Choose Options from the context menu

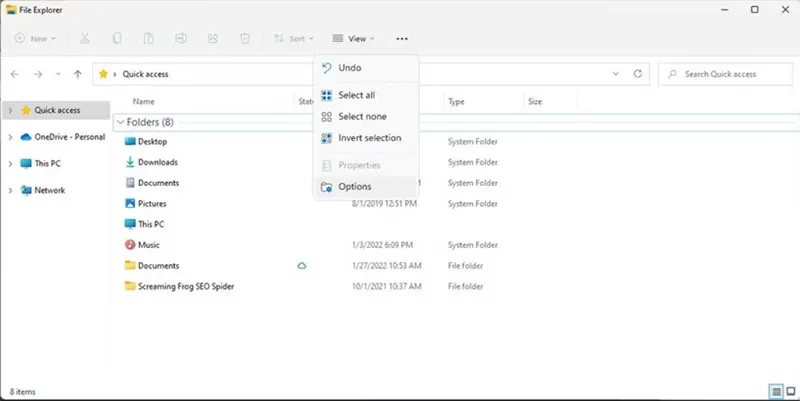[354, 187]
